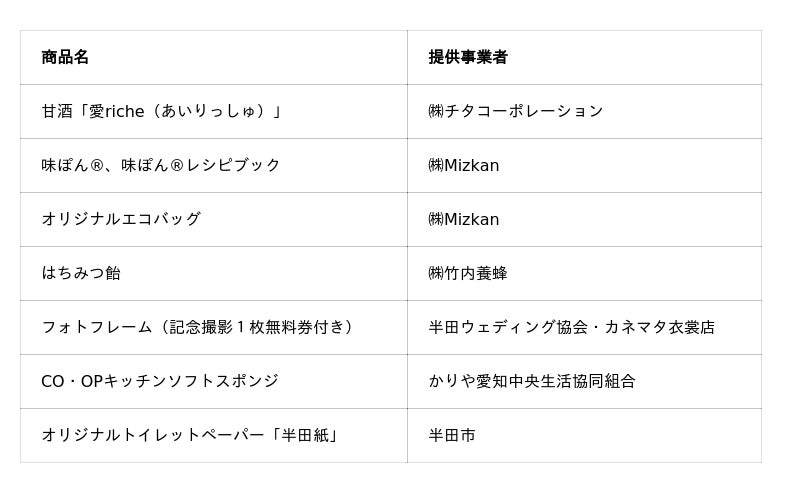The width and height of the screenshot is (800, 493).
Task: Click the 提供事業者 column header
Action: [467, 57]
